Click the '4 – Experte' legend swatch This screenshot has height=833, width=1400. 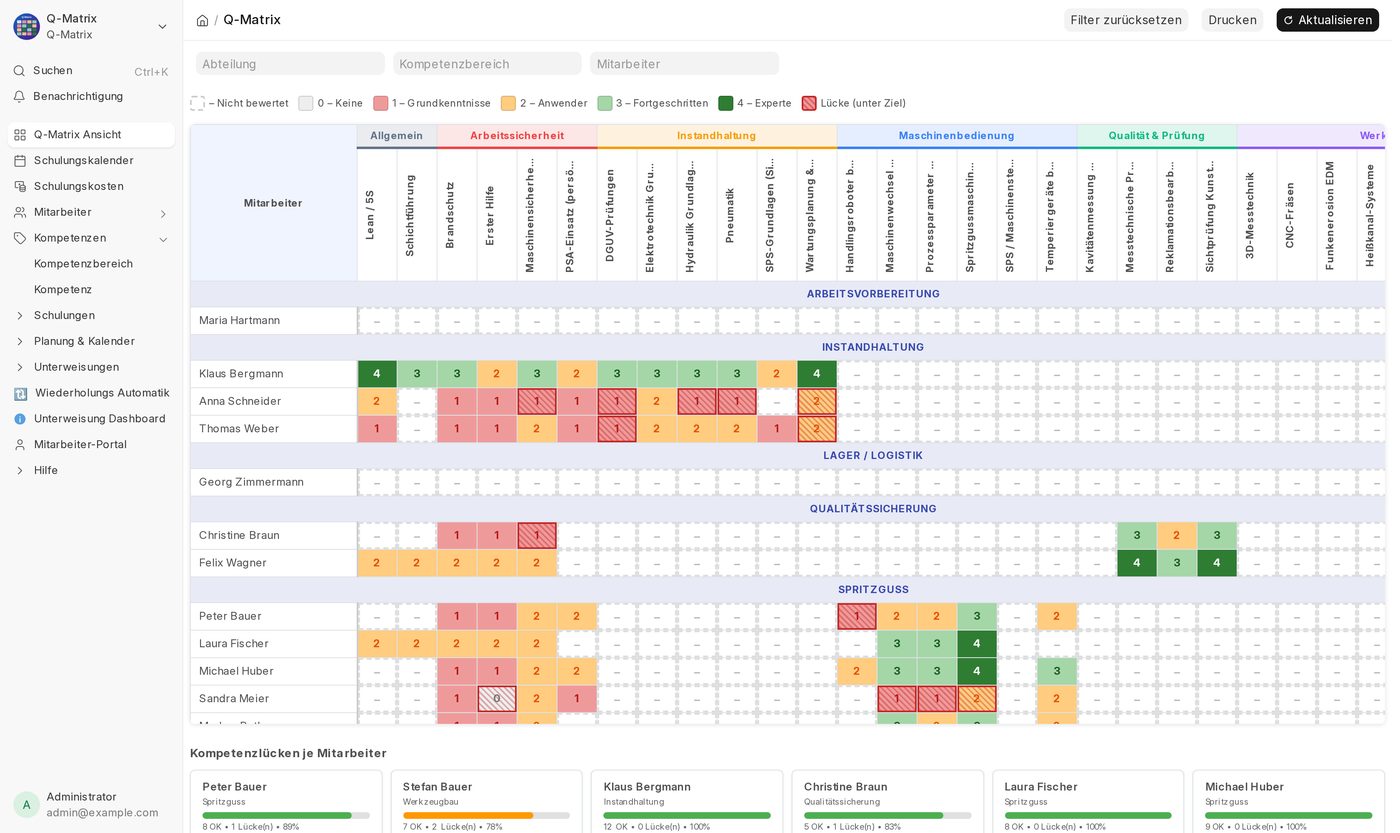(726, 103)
